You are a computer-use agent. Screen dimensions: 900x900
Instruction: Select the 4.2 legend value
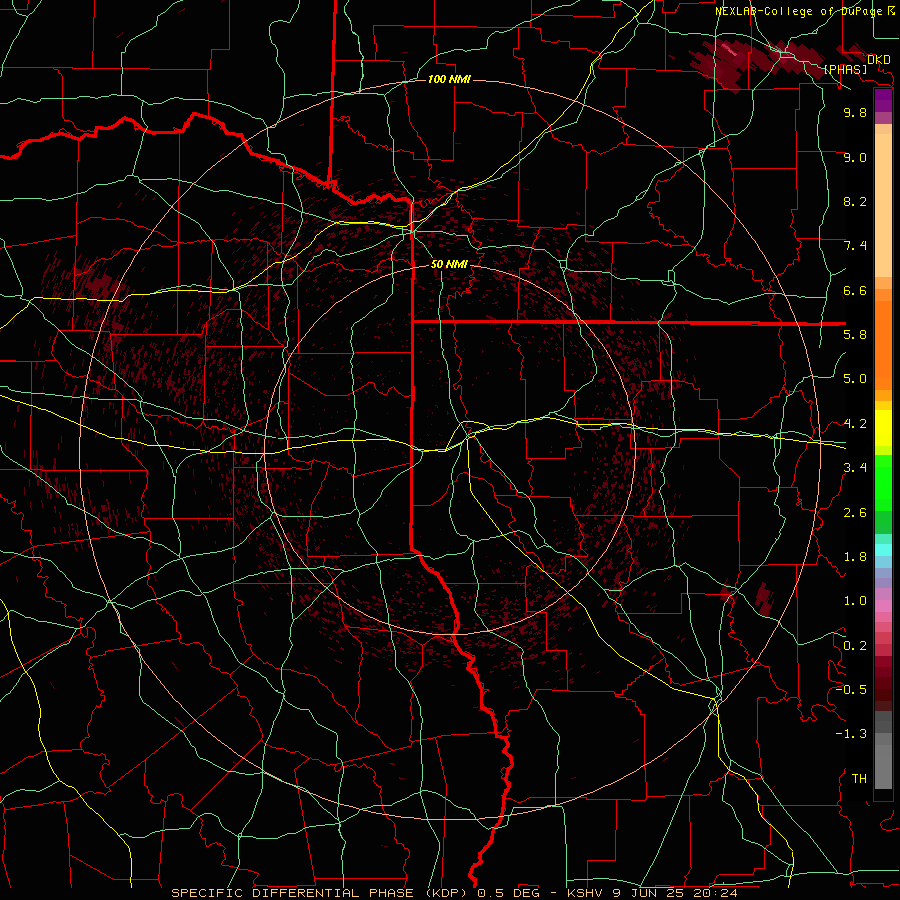point(855,424)
